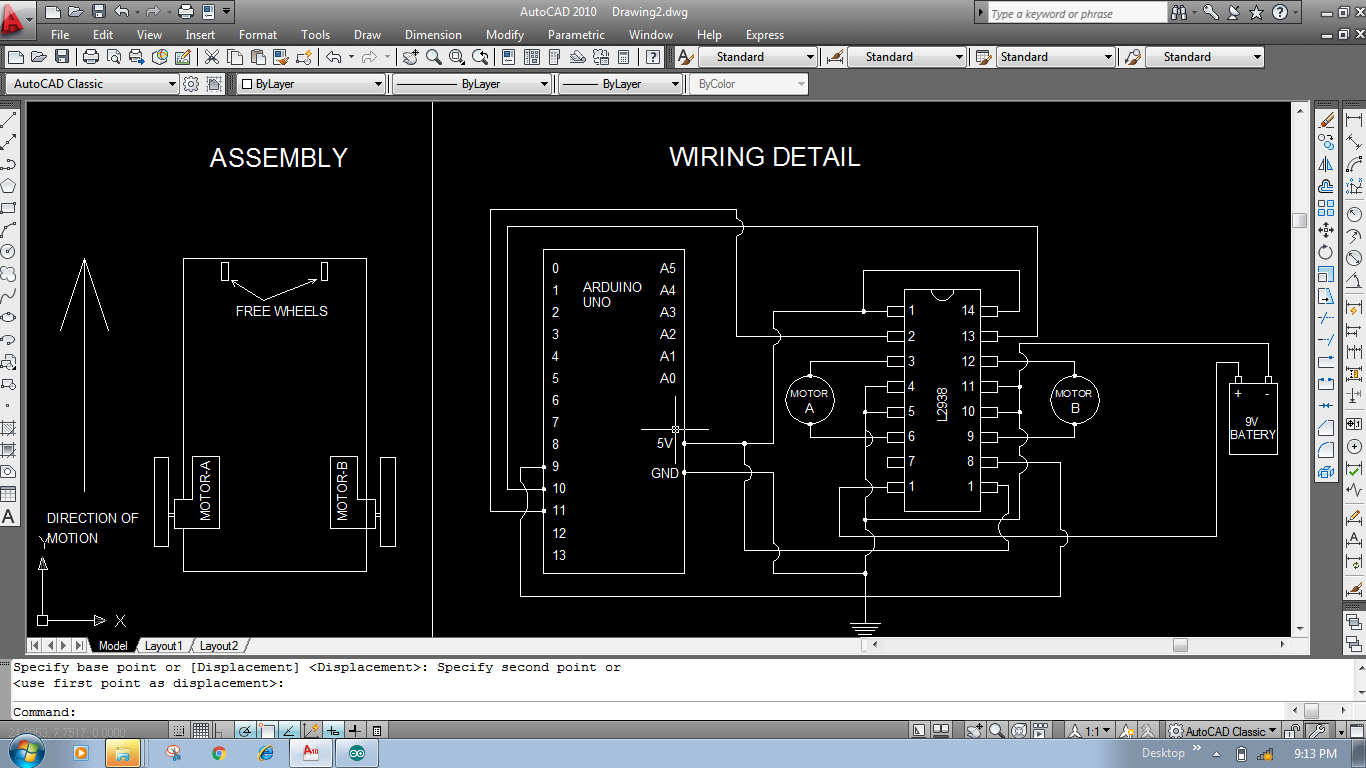The width and height of the screenshot is (1366, 768).
Task: Select the Line draw tool
Action: 8,120
